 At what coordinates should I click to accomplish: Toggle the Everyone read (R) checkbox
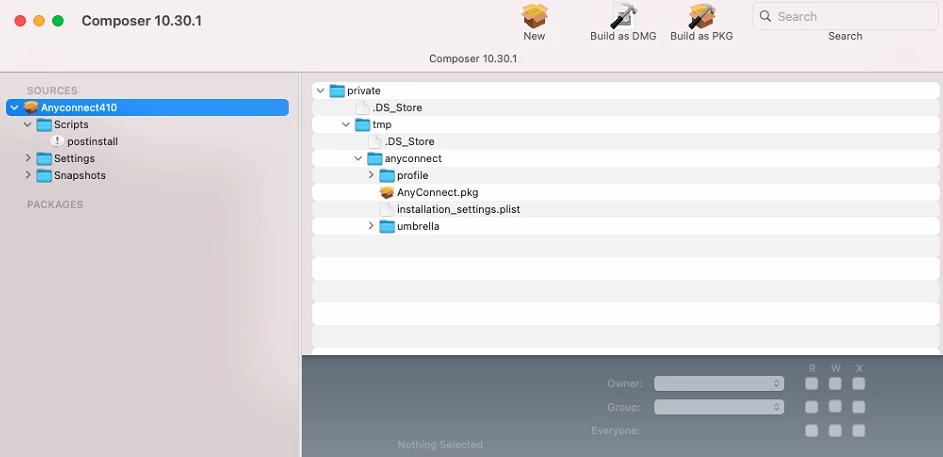click(812, 431)
